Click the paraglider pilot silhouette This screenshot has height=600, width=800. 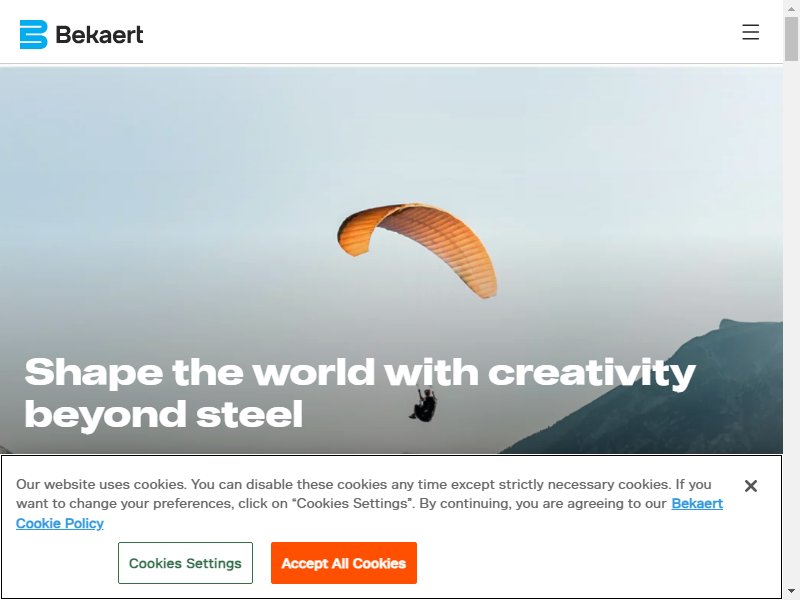point(423,405)
